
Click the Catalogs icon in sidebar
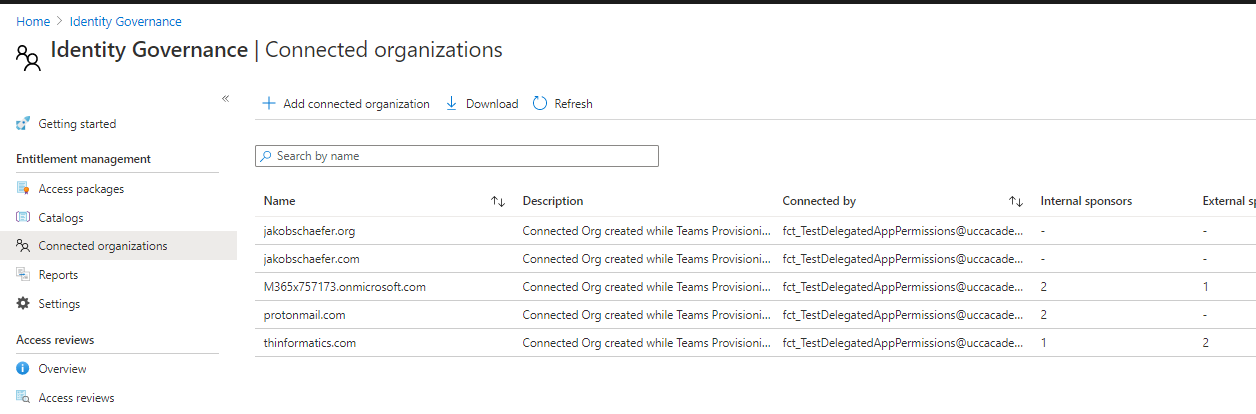(x=23, y=218)
